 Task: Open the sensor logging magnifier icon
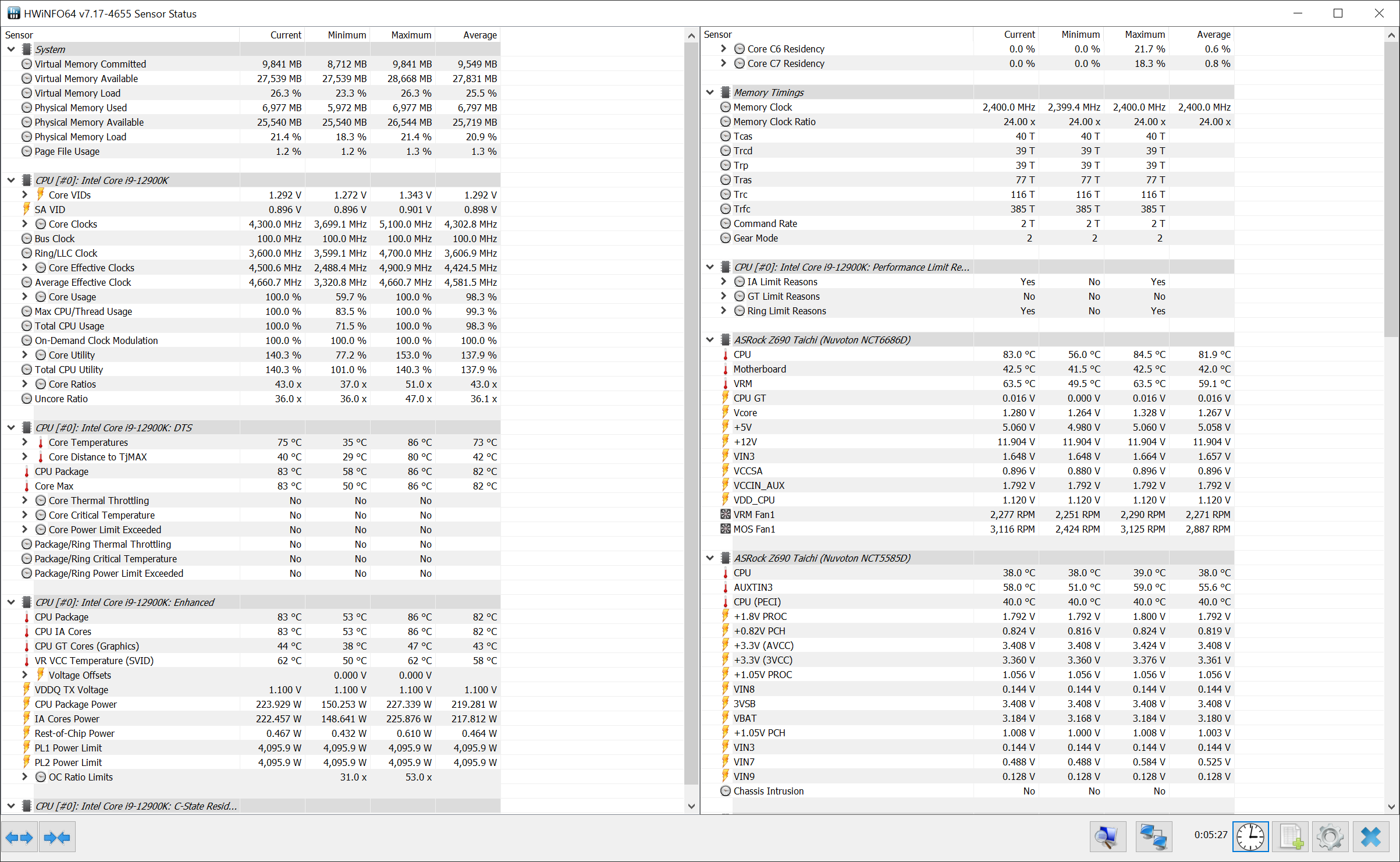(x=1107, y=838)
